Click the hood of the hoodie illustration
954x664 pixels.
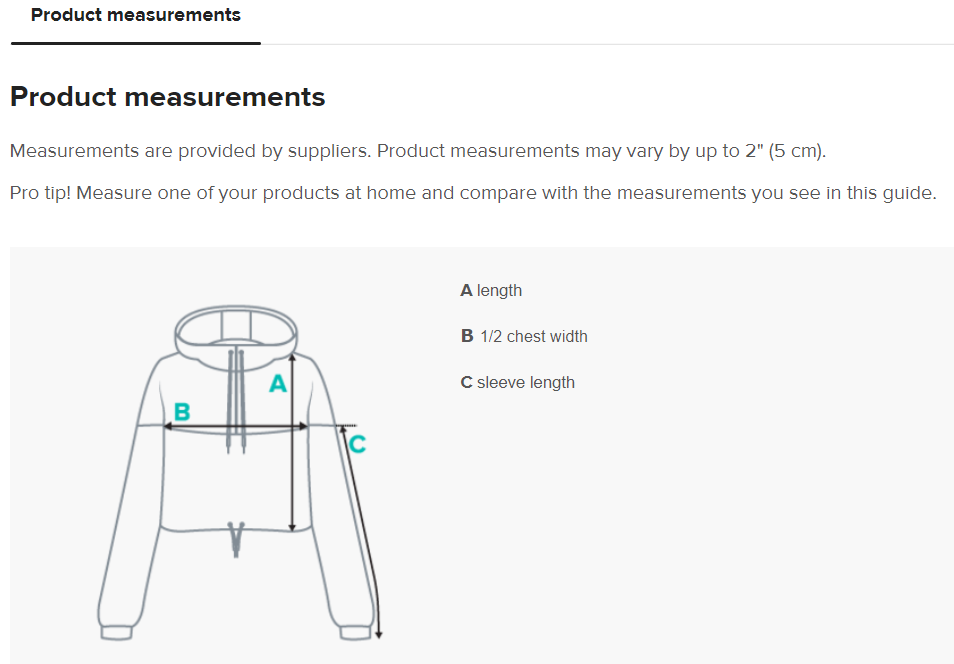click(x=236, y=327)
